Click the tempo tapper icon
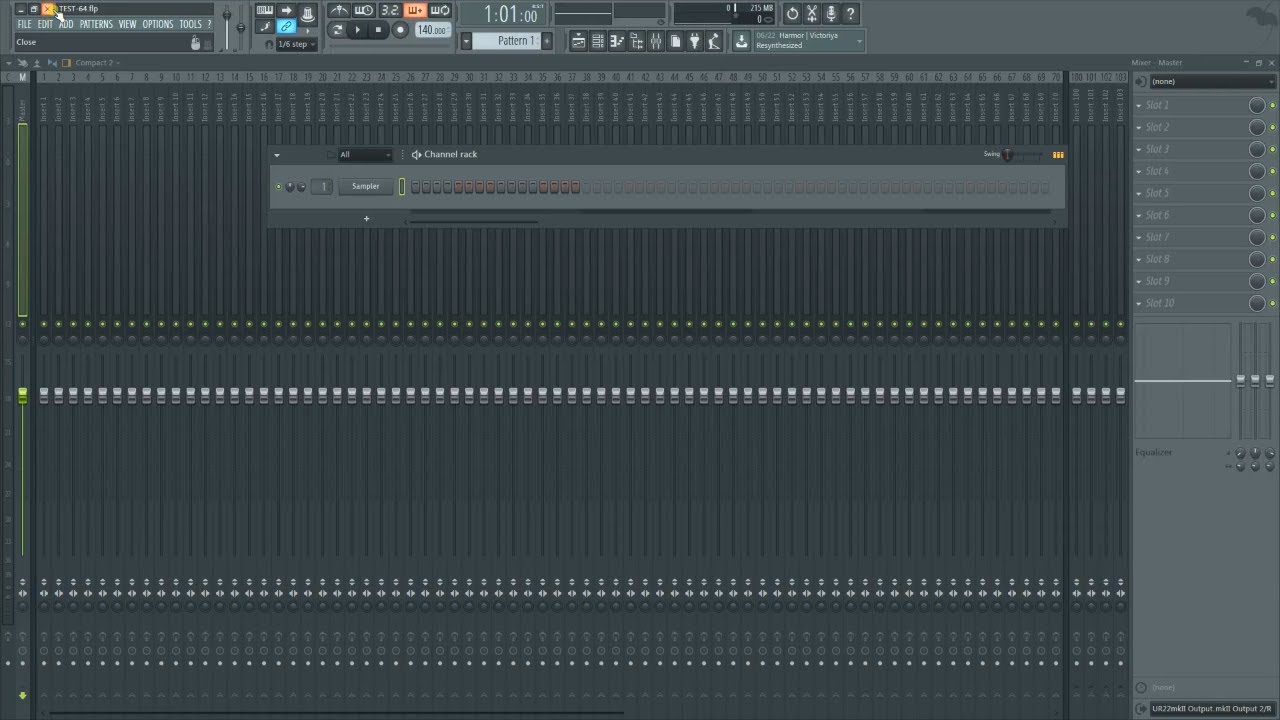 pos(714,41)
